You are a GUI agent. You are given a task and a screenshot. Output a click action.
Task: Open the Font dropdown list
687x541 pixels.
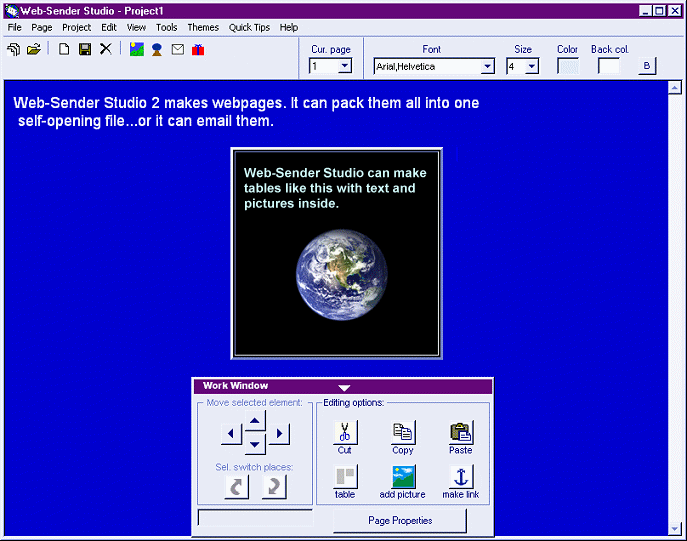(x=487, y=67)
